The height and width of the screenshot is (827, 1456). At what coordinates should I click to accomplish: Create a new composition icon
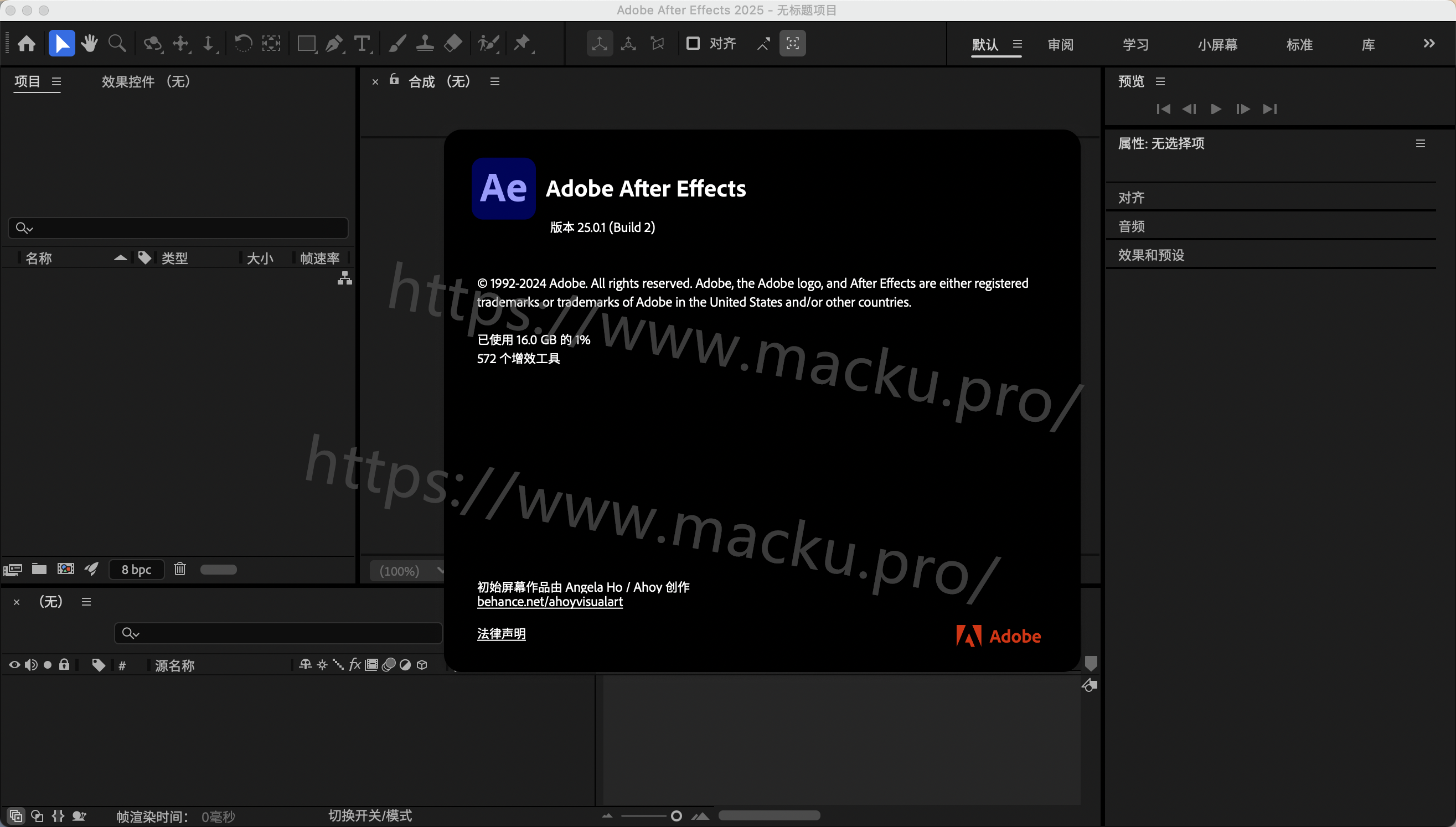click(66, 569)
